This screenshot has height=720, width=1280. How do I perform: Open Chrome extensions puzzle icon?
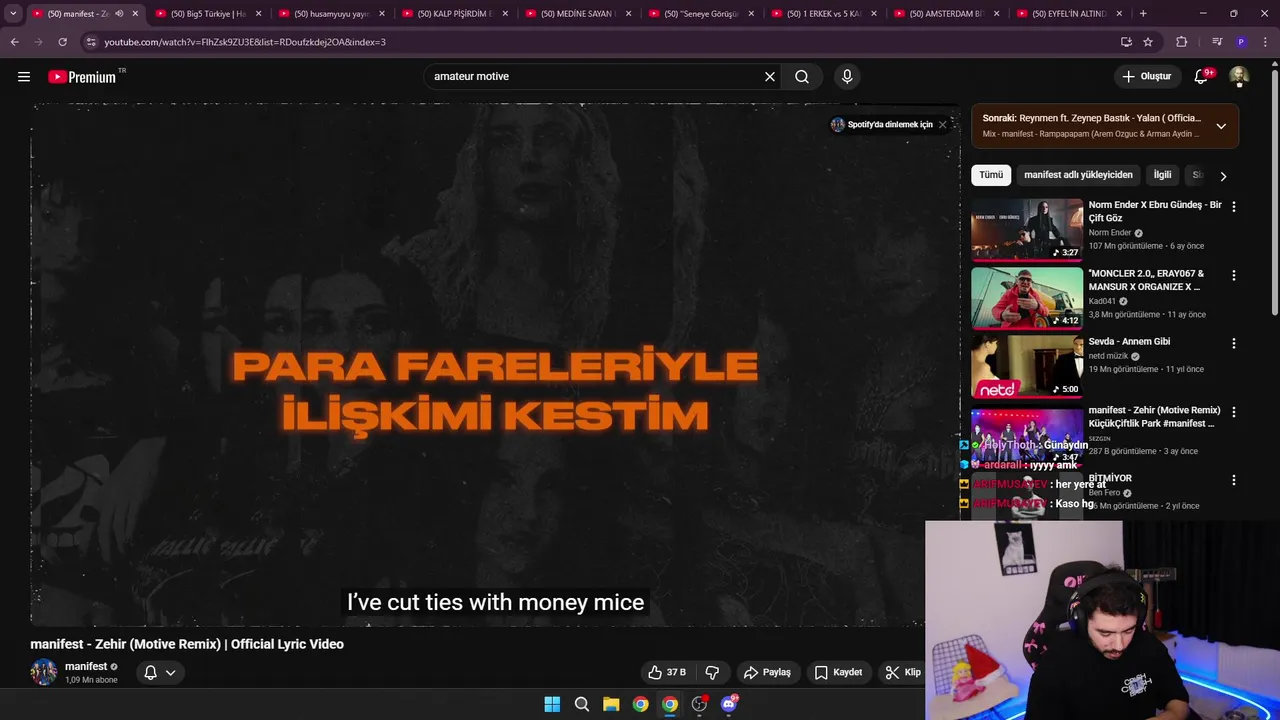coord(1182,42)
